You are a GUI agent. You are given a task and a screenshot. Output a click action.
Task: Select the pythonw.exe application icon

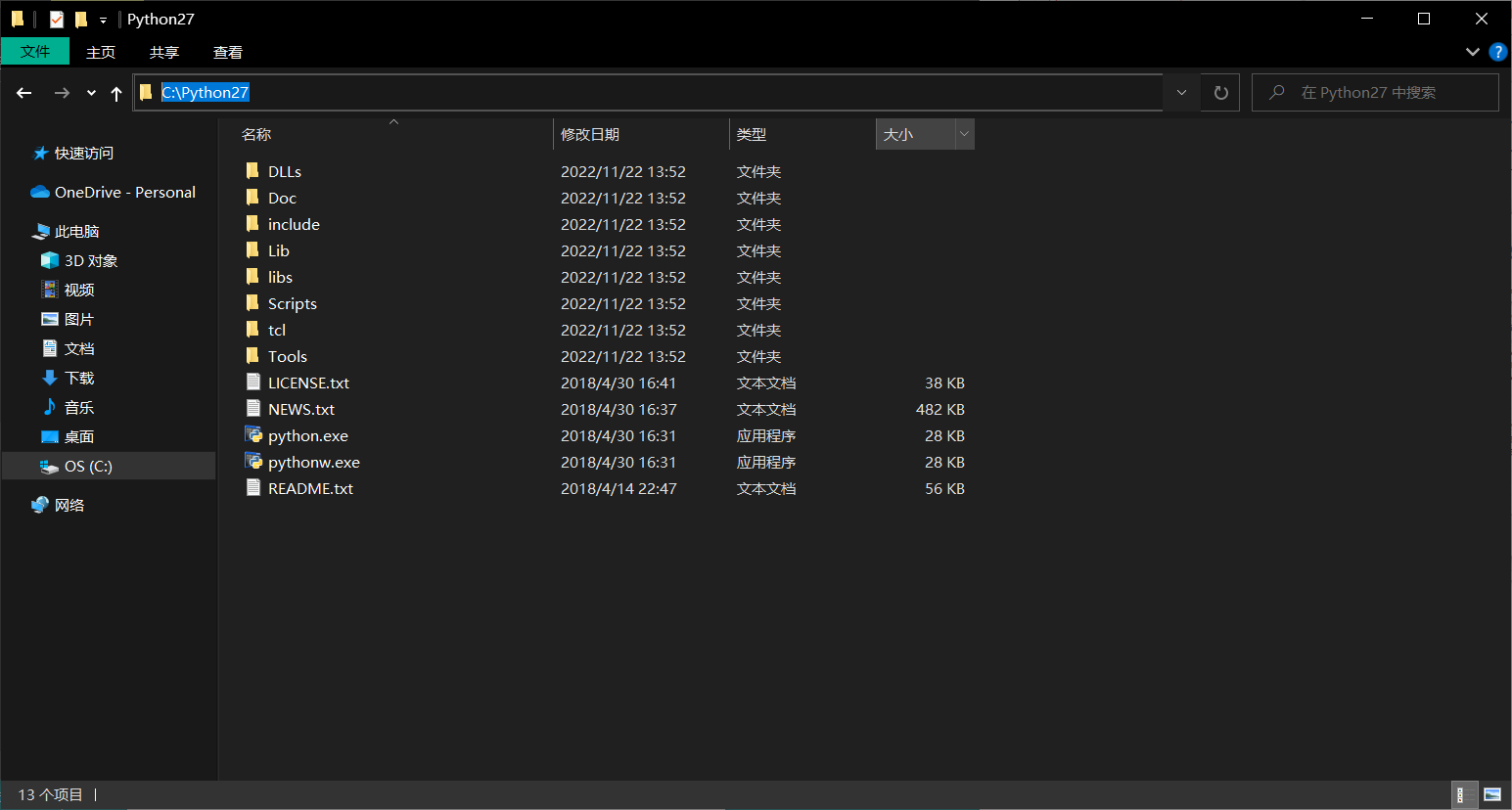point(253,462)
